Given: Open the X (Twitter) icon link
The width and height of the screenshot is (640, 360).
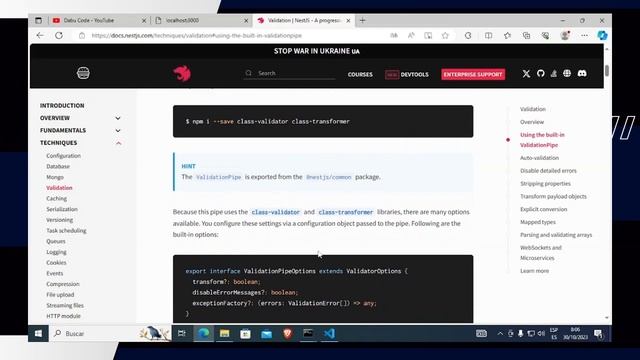Looking at the screenshot, I should click(x=526, y=74).
